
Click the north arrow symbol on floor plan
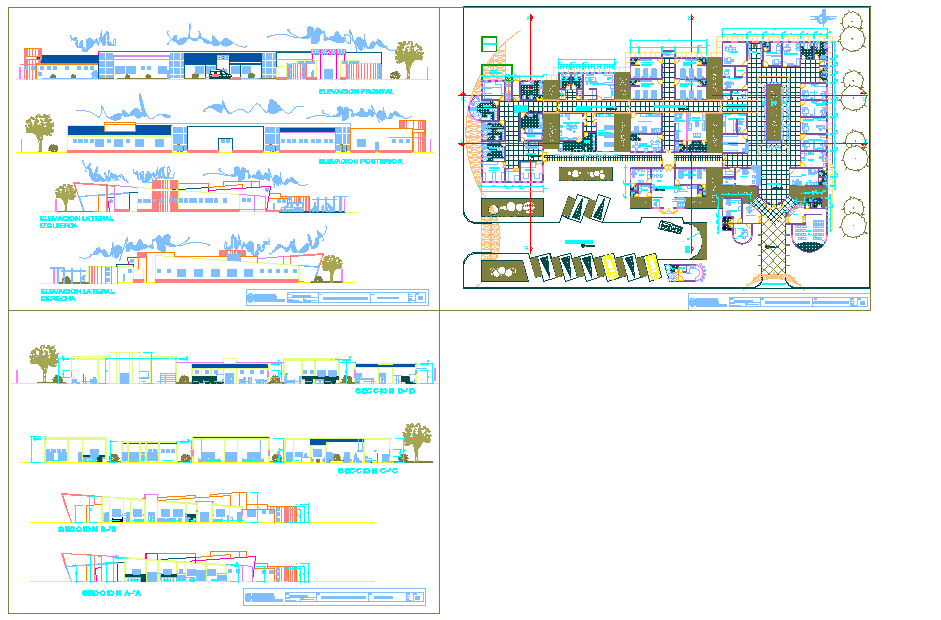click(824, 17)
